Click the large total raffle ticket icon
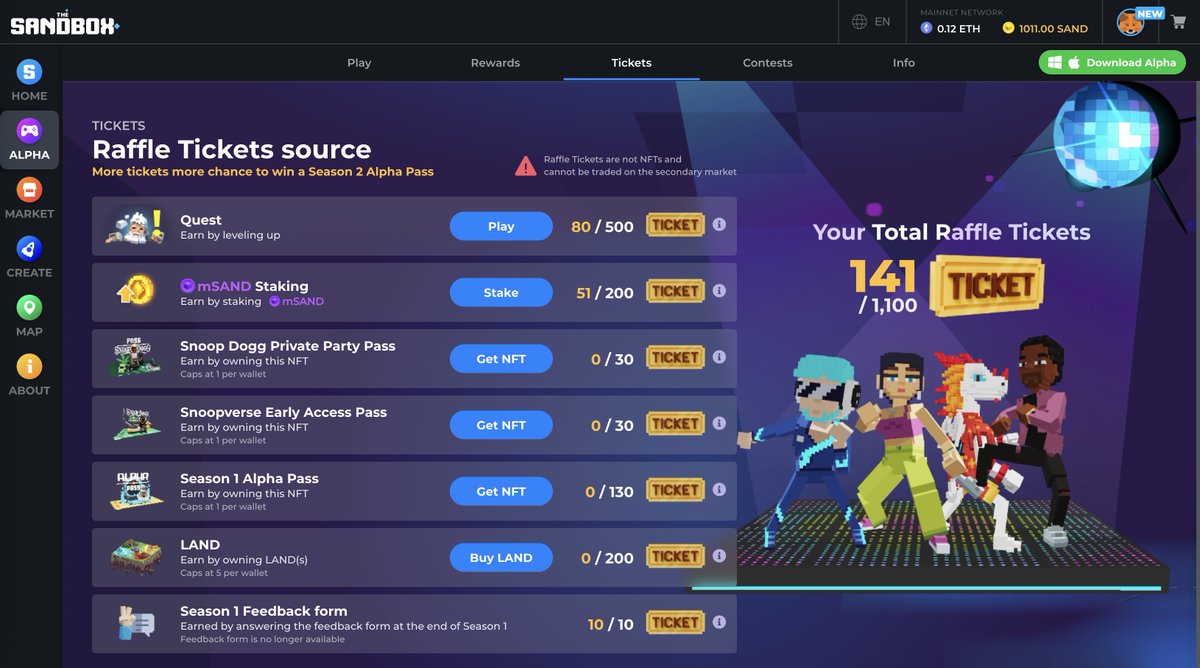This screenshot has width=1200, height=668. [x=986, y=285]
